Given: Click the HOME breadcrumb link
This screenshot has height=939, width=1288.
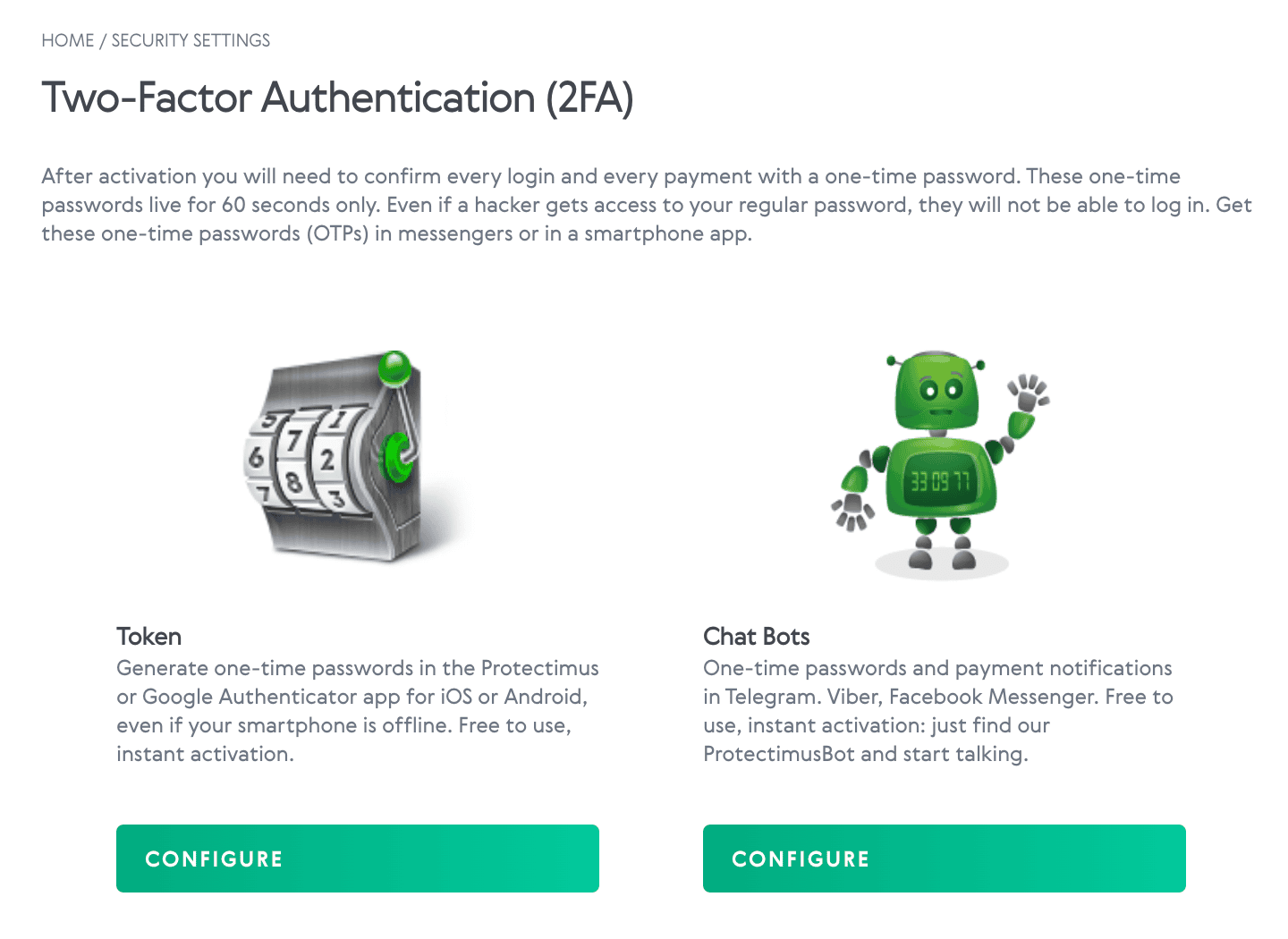Looking at the screenshot, I should (x=67, y=40).
